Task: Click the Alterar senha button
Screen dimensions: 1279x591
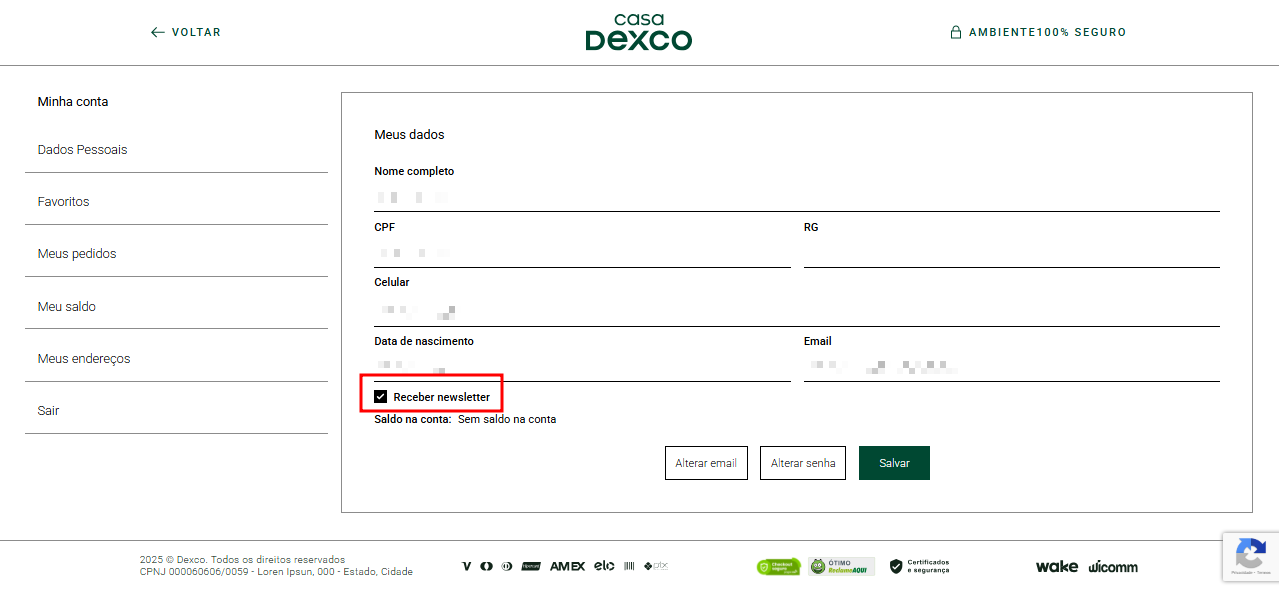Action: 802,462
